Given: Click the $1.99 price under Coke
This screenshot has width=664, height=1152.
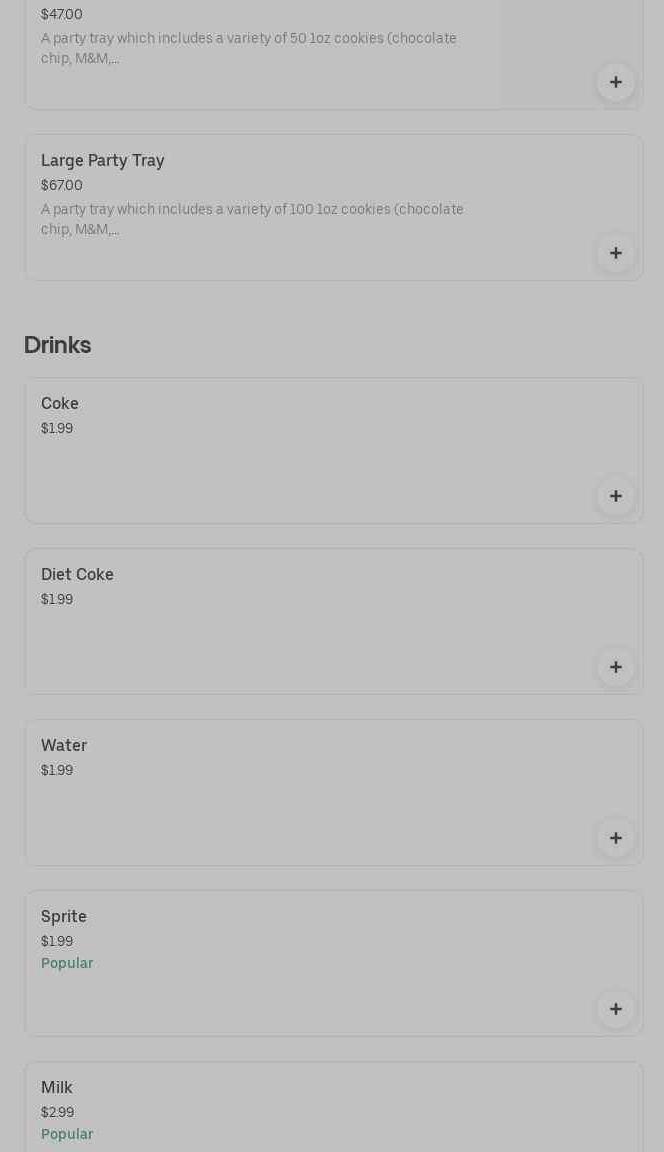Looking at the screenshot, I should click(x=57, y=428).
